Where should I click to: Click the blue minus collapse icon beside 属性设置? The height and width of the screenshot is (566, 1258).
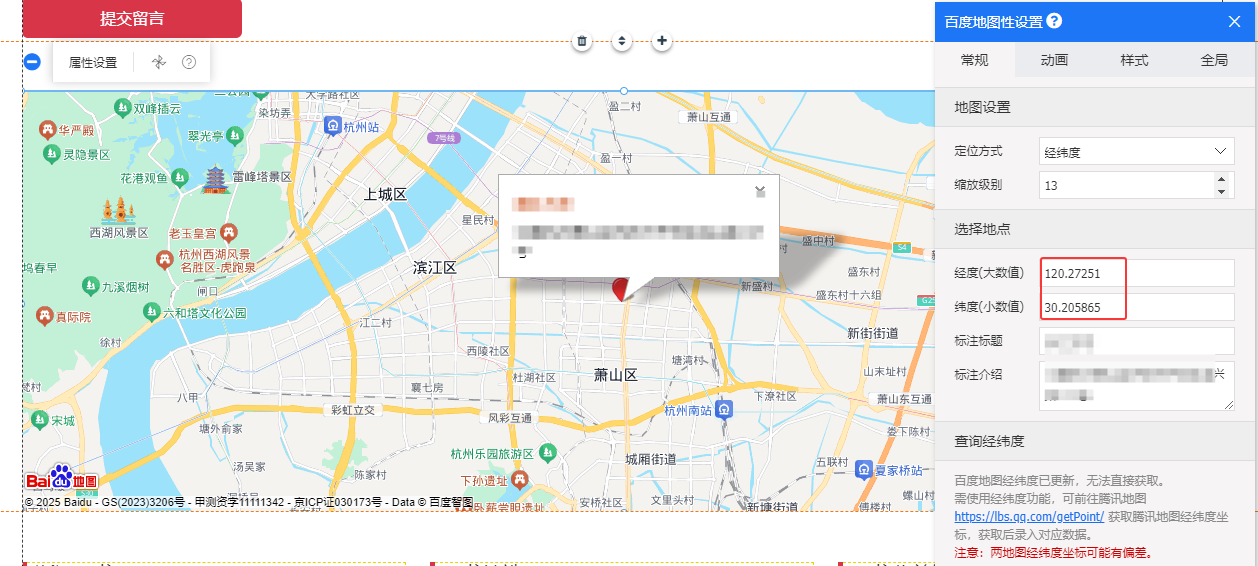click(x=32, y=62)
